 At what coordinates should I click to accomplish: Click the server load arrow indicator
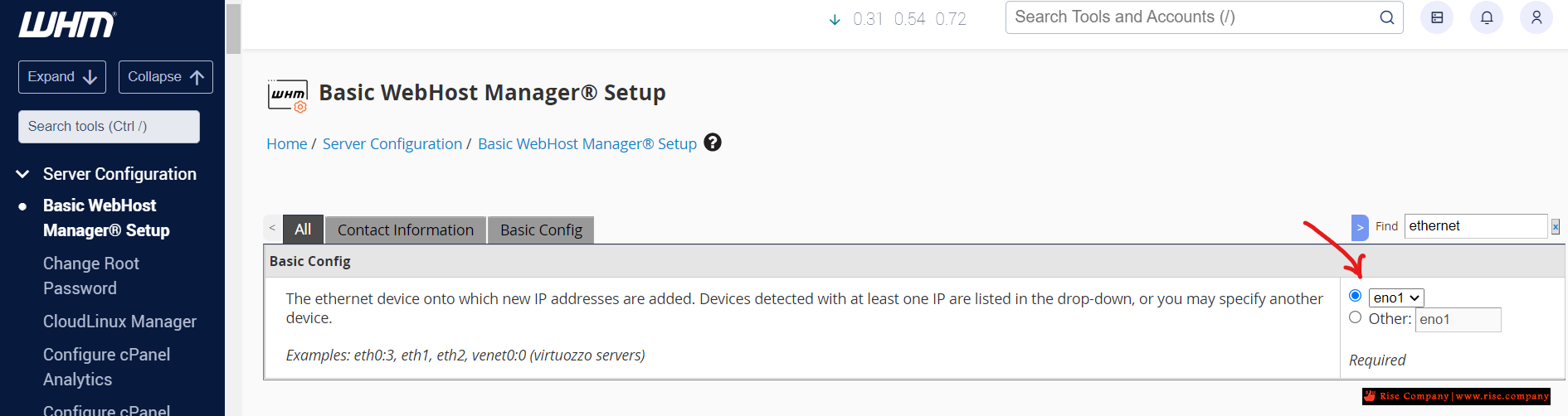coord(835,19)
